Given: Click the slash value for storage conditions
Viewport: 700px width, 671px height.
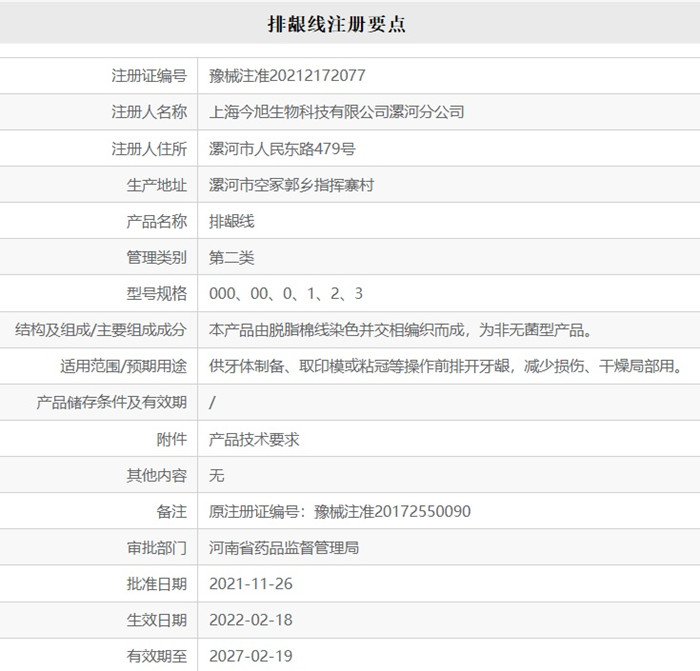Looking at the screenshot, I should (x=212, y=403).
